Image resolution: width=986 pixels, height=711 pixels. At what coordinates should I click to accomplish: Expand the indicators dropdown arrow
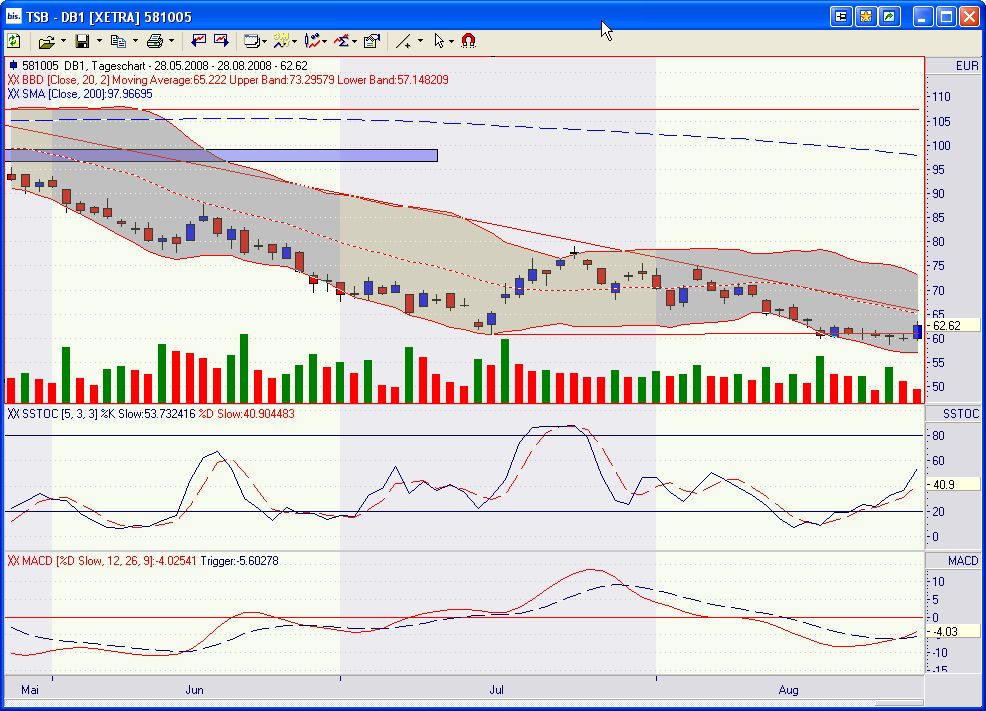(x=355, y=42)
